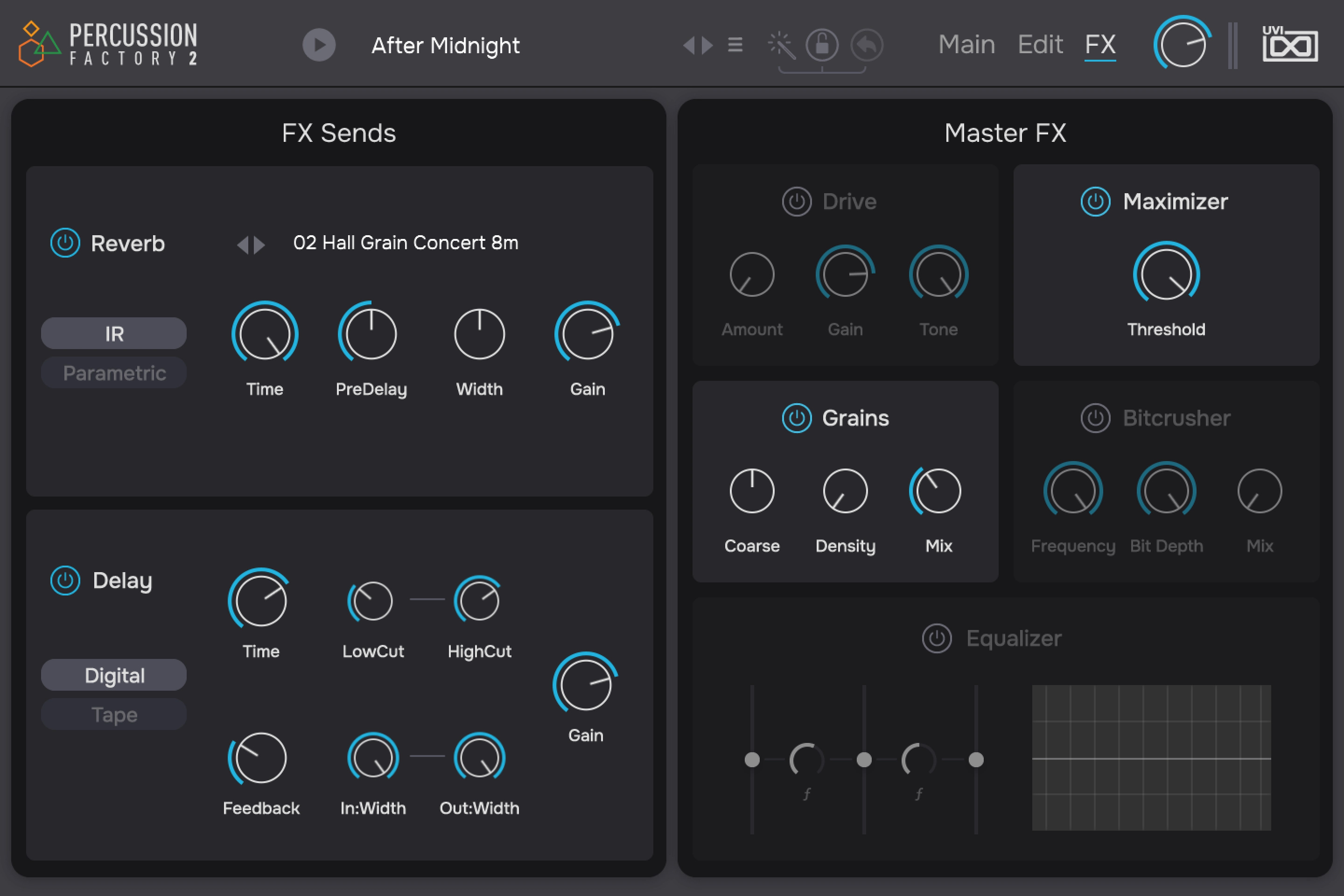
Task: Select previous reverb impulse response arrow
Action: (x=243, y=245)
